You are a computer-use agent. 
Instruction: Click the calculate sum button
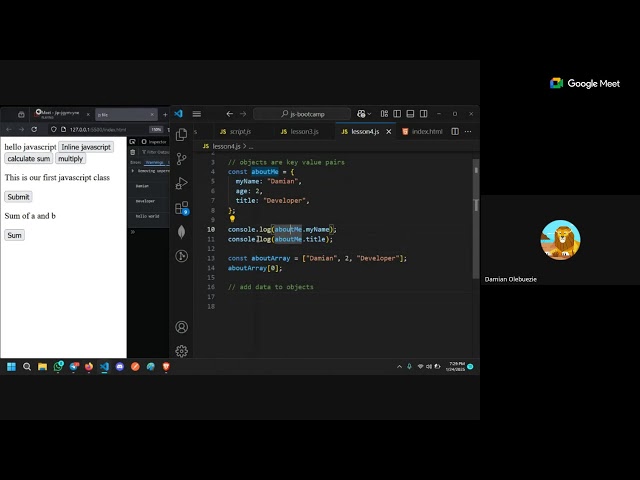(29, 159)
